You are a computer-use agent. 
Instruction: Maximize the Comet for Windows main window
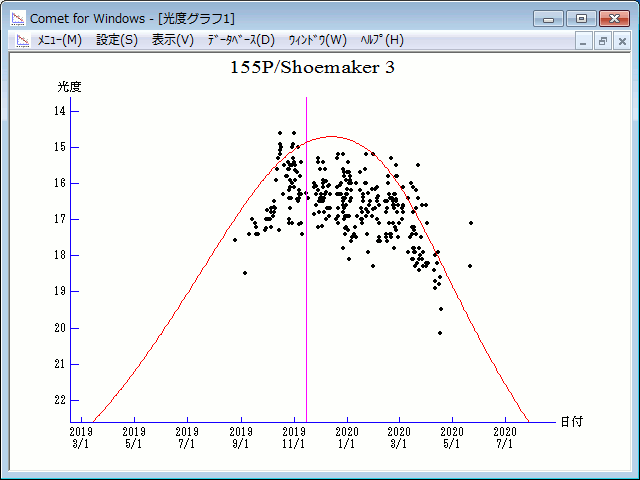(580, 17)
